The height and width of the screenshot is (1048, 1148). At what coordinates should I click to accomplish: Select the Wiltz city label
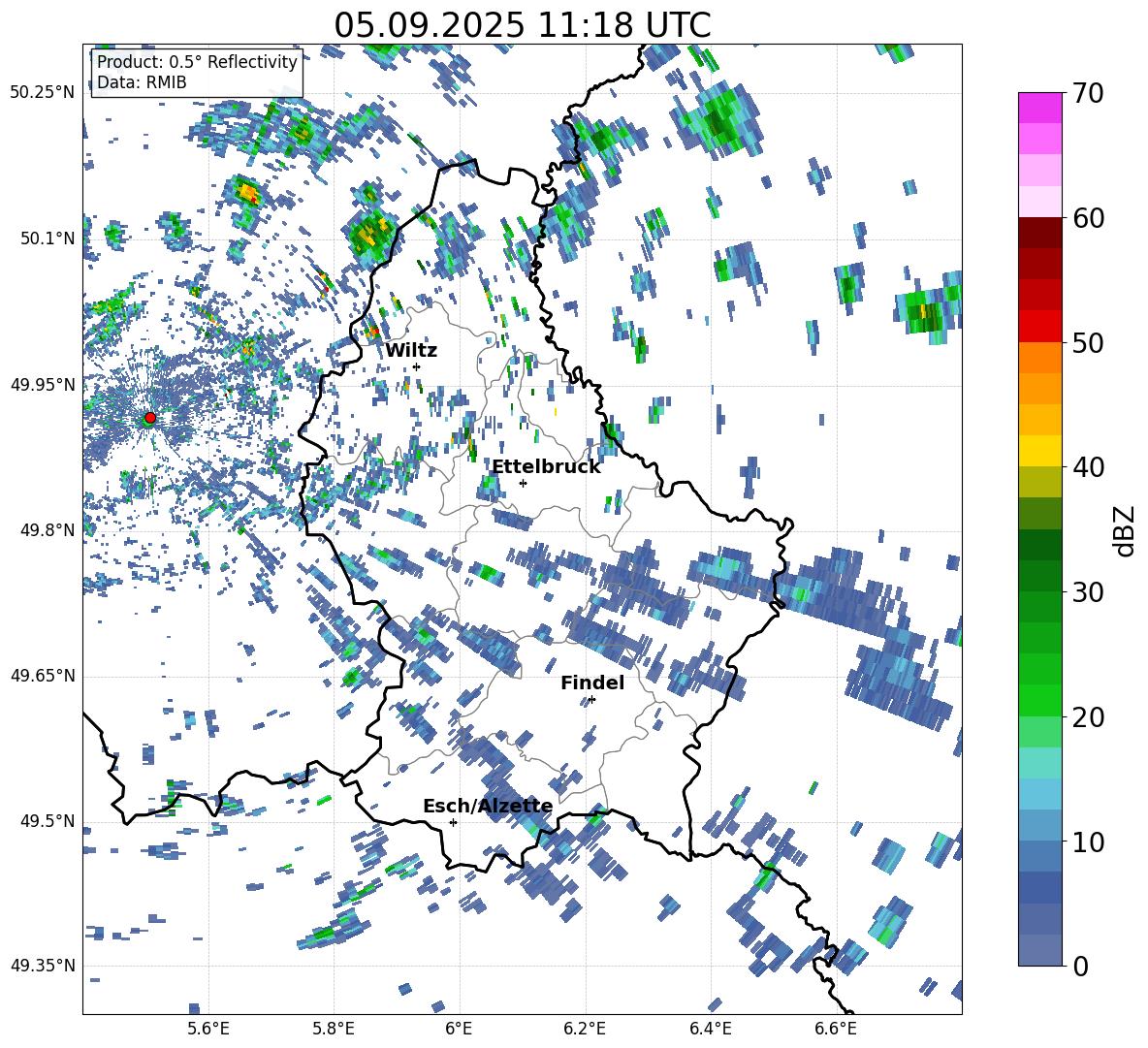coord(411,351)
